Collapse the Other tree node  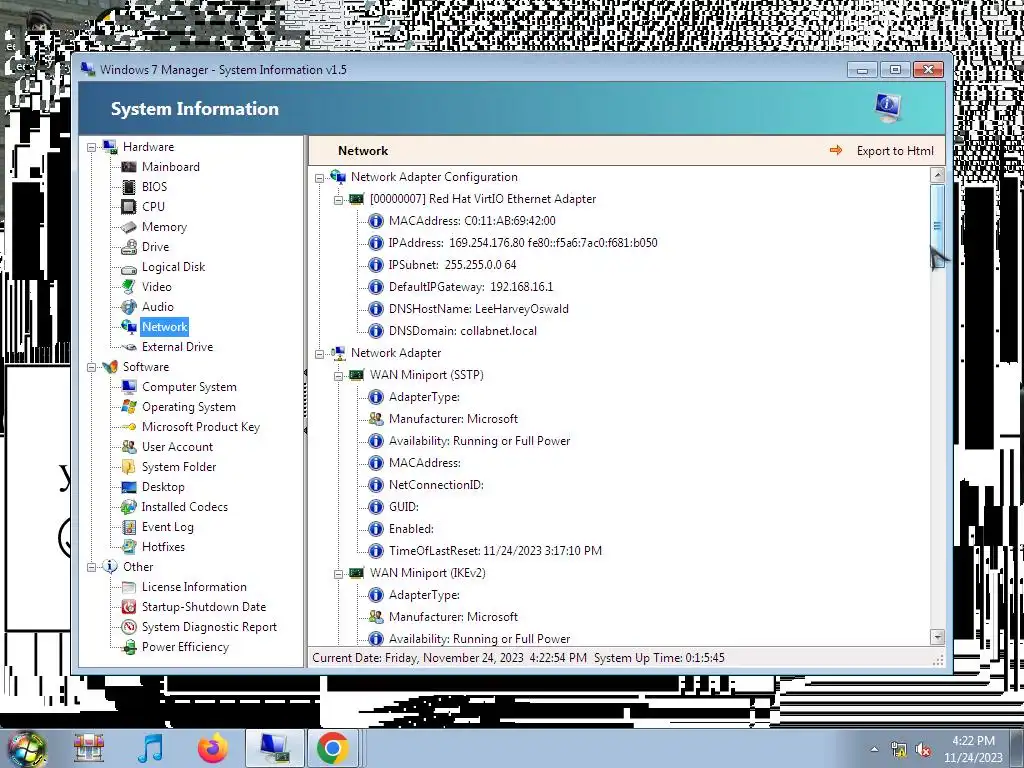tap(91, 567)
